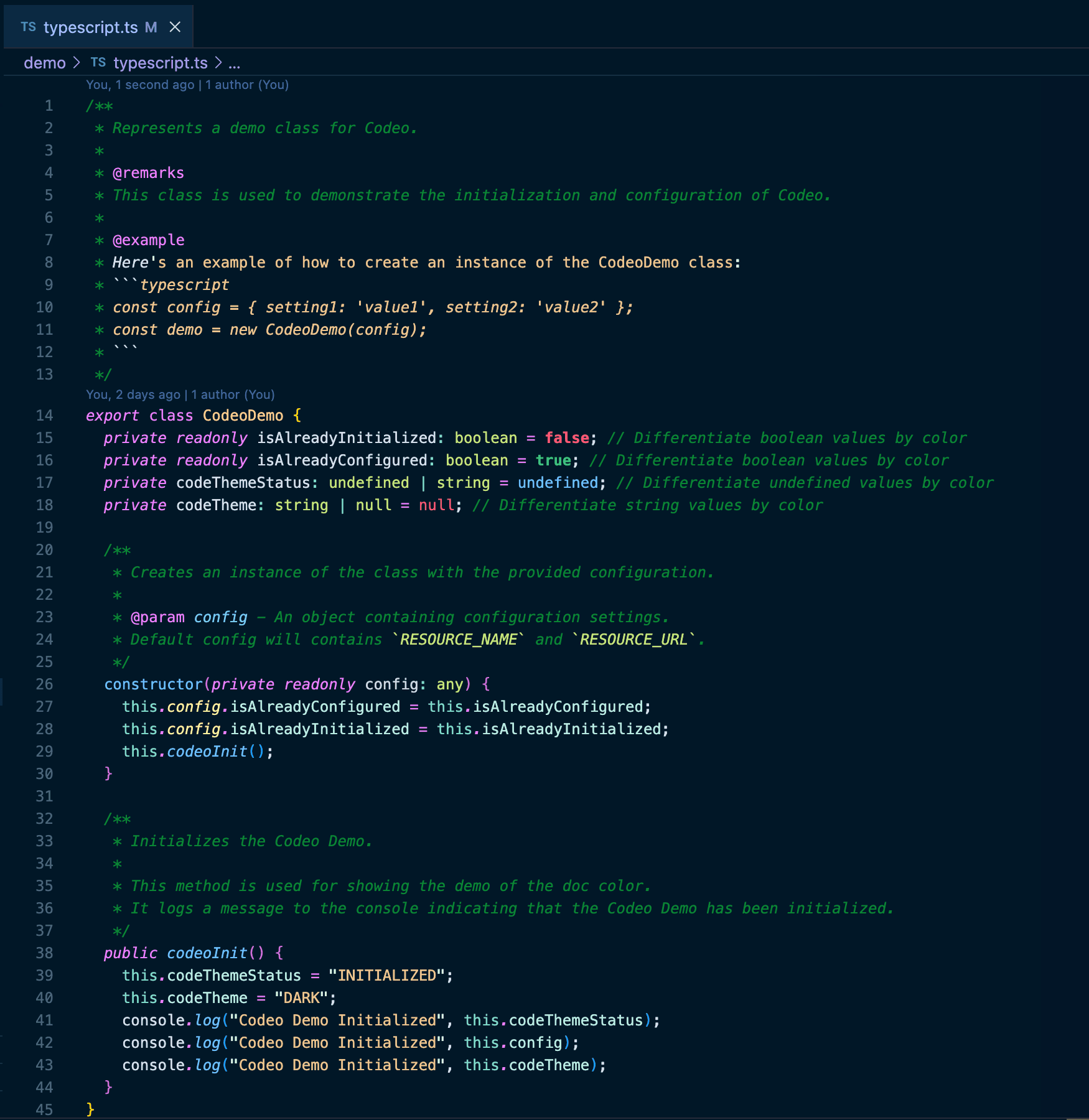The image size is (1089, 1120).
Task: Click 'this.config' argument on line 42
Action: [x=513, y=1043]
